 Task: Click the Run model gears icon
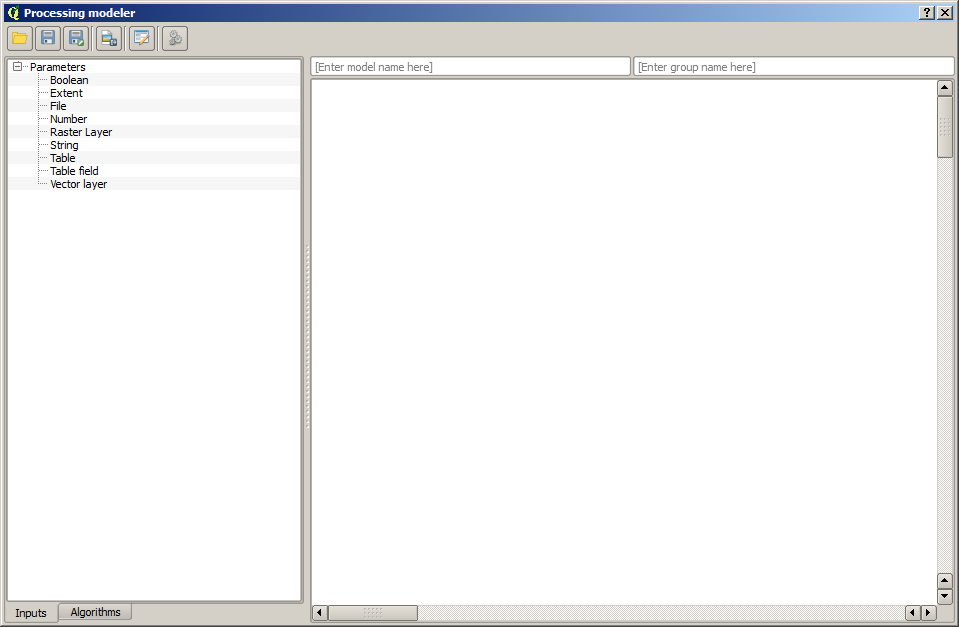[x=175, y=39]
